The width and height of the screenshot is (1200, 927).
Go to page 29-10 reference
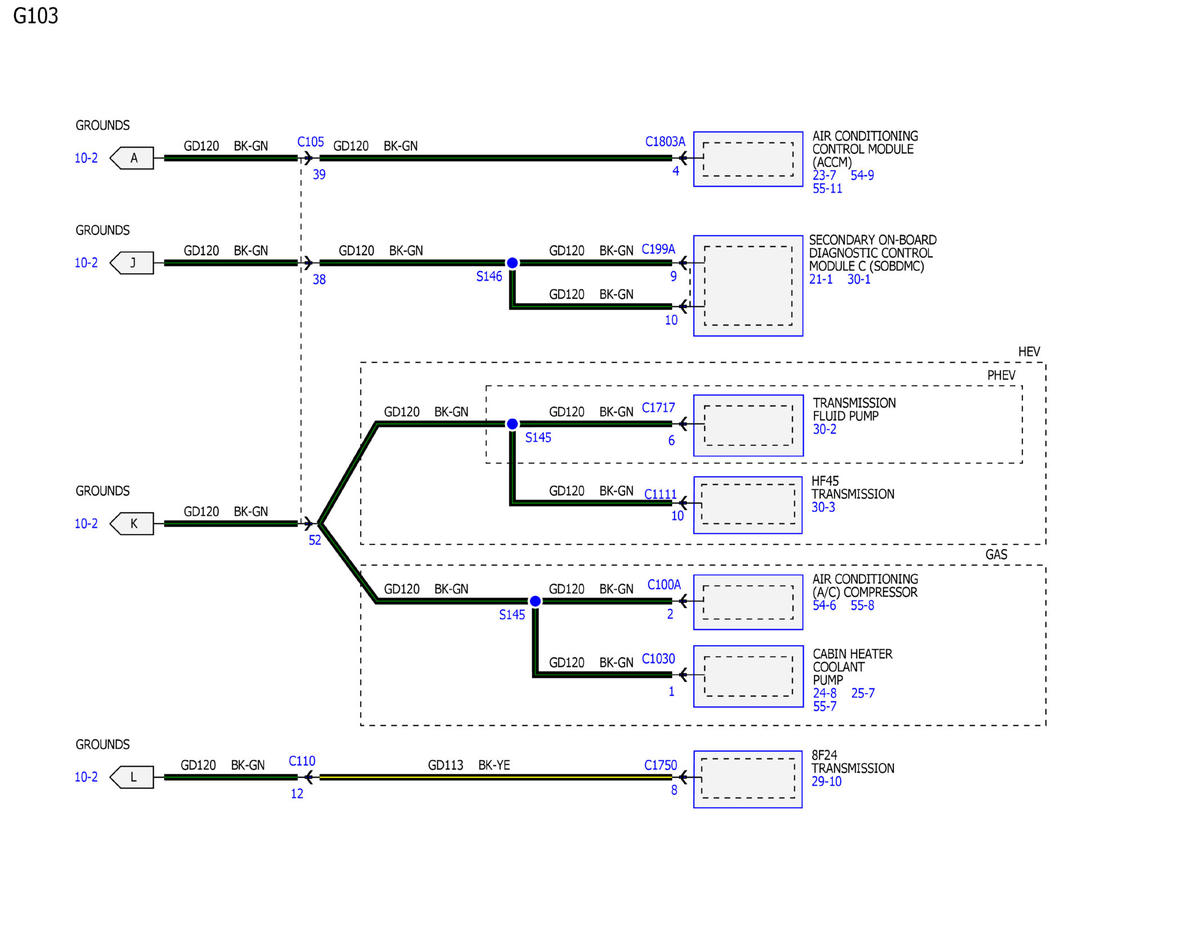point(826,782)
